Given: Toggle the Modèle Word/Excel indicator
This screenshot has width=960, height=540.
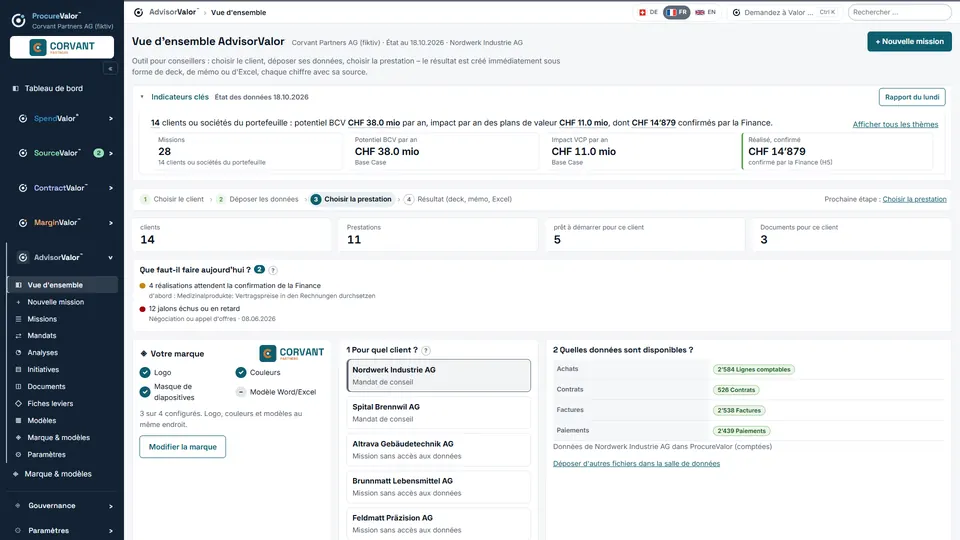Looking at the screenshot, I should tap(241, 392).
